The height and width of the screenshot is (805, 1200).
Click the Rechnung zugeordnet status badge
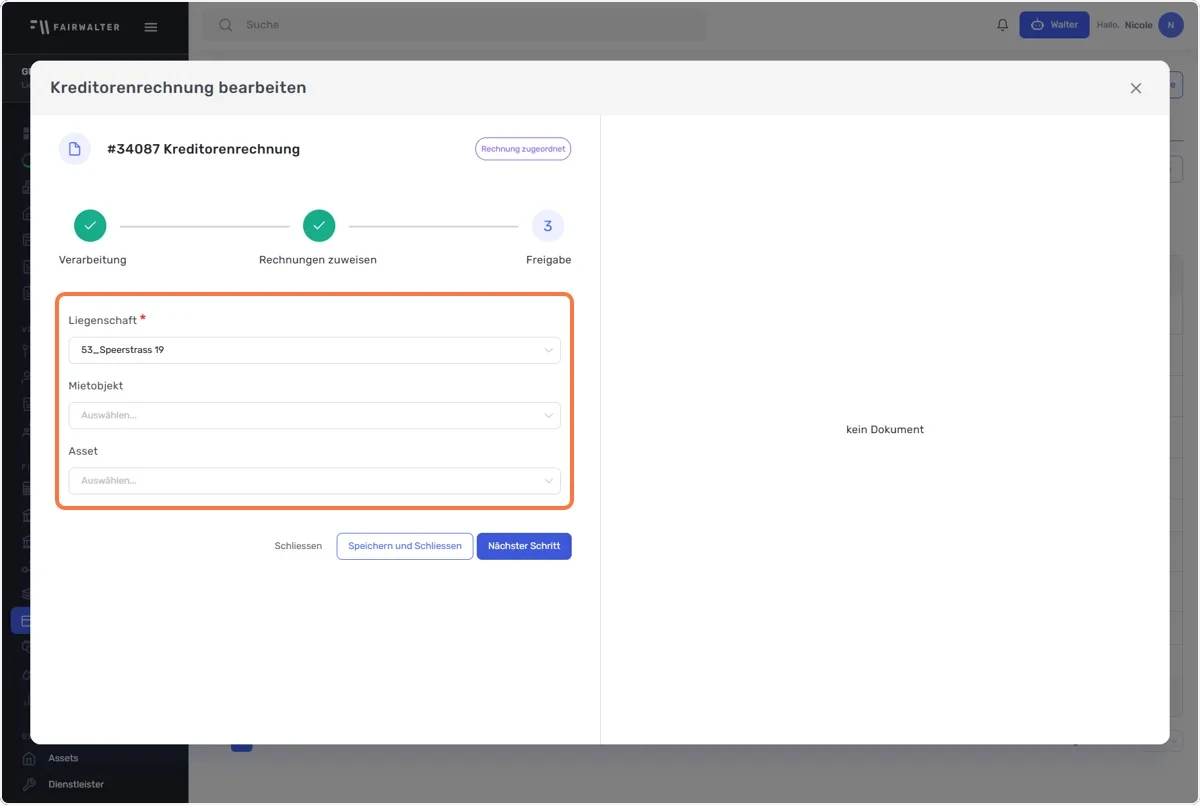[523, 149]
